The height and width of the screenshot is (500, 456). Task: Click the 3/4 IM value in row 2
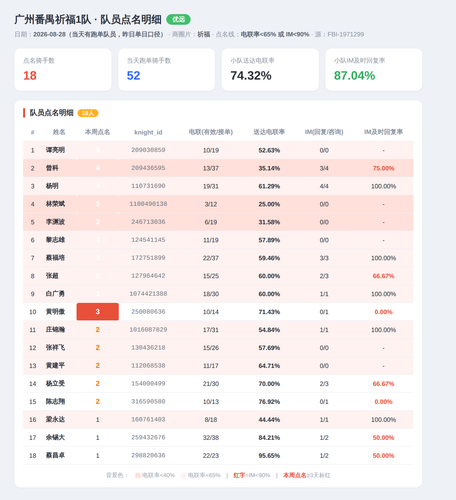coord(324,168)
